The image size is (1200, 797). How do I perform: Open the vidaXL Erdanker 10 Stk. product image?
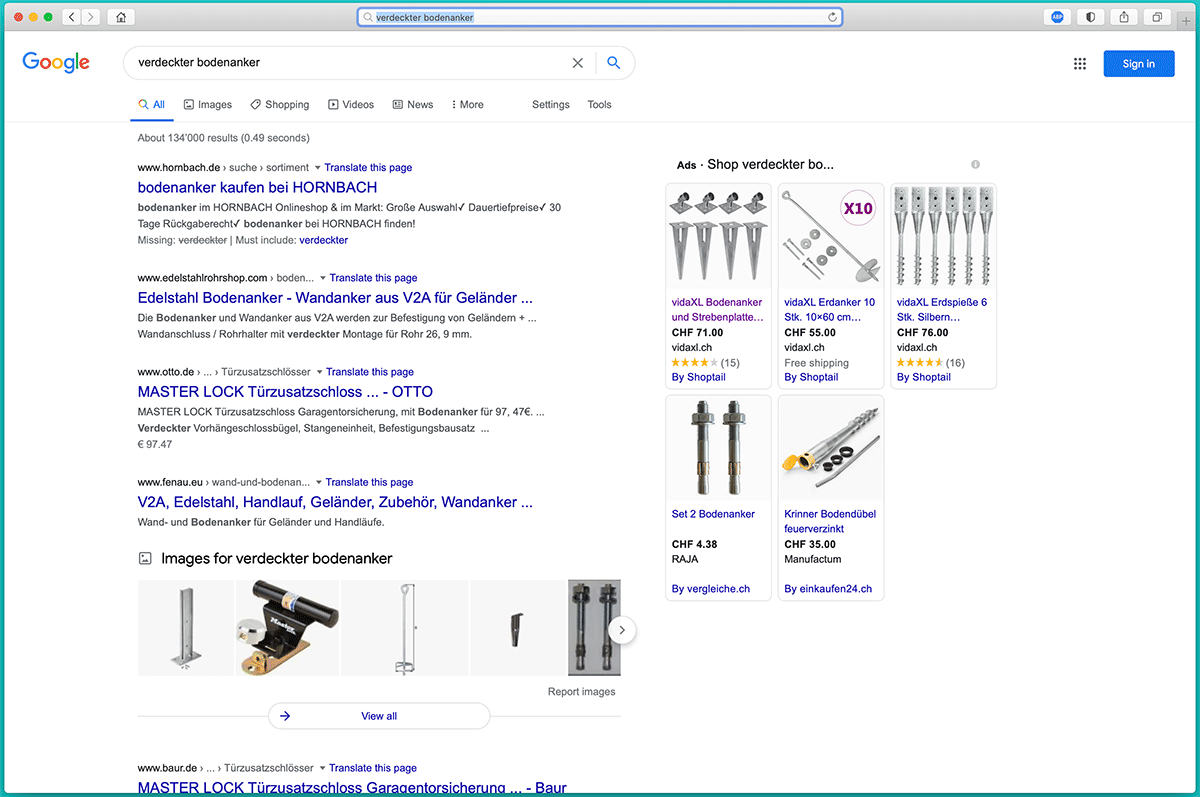(831, 238)
